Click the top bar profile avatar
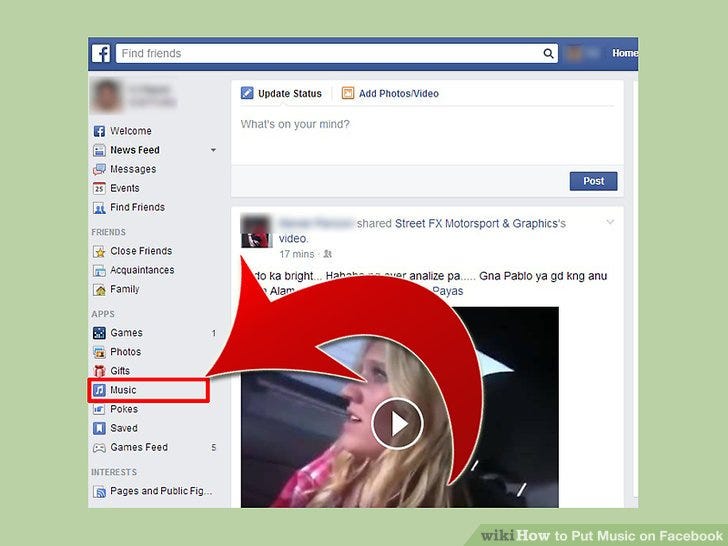Screen dimensions: 728x546 coord(574,53)
